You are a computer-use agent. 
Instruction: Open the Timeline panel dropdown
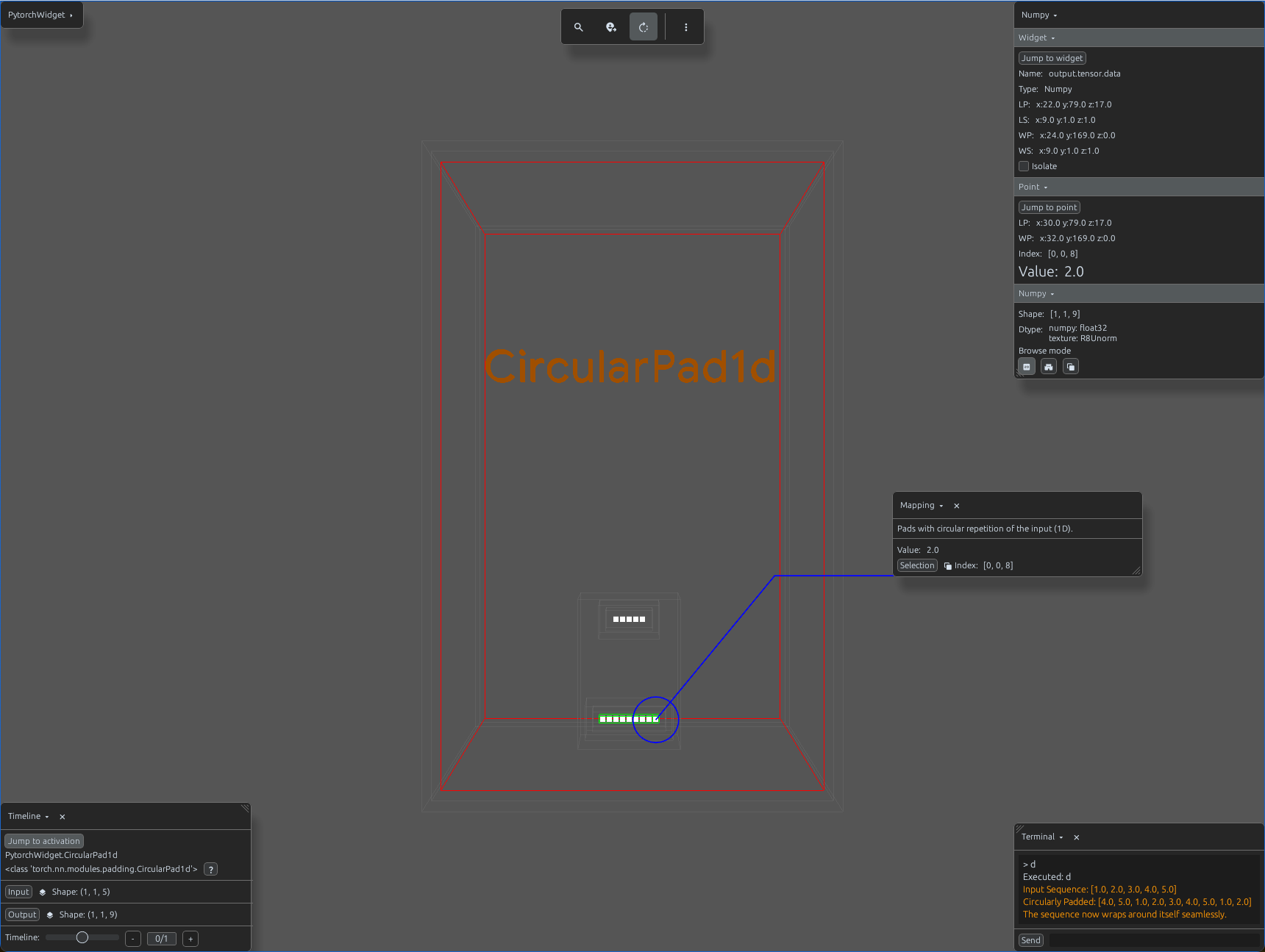[x=29, y=817]
